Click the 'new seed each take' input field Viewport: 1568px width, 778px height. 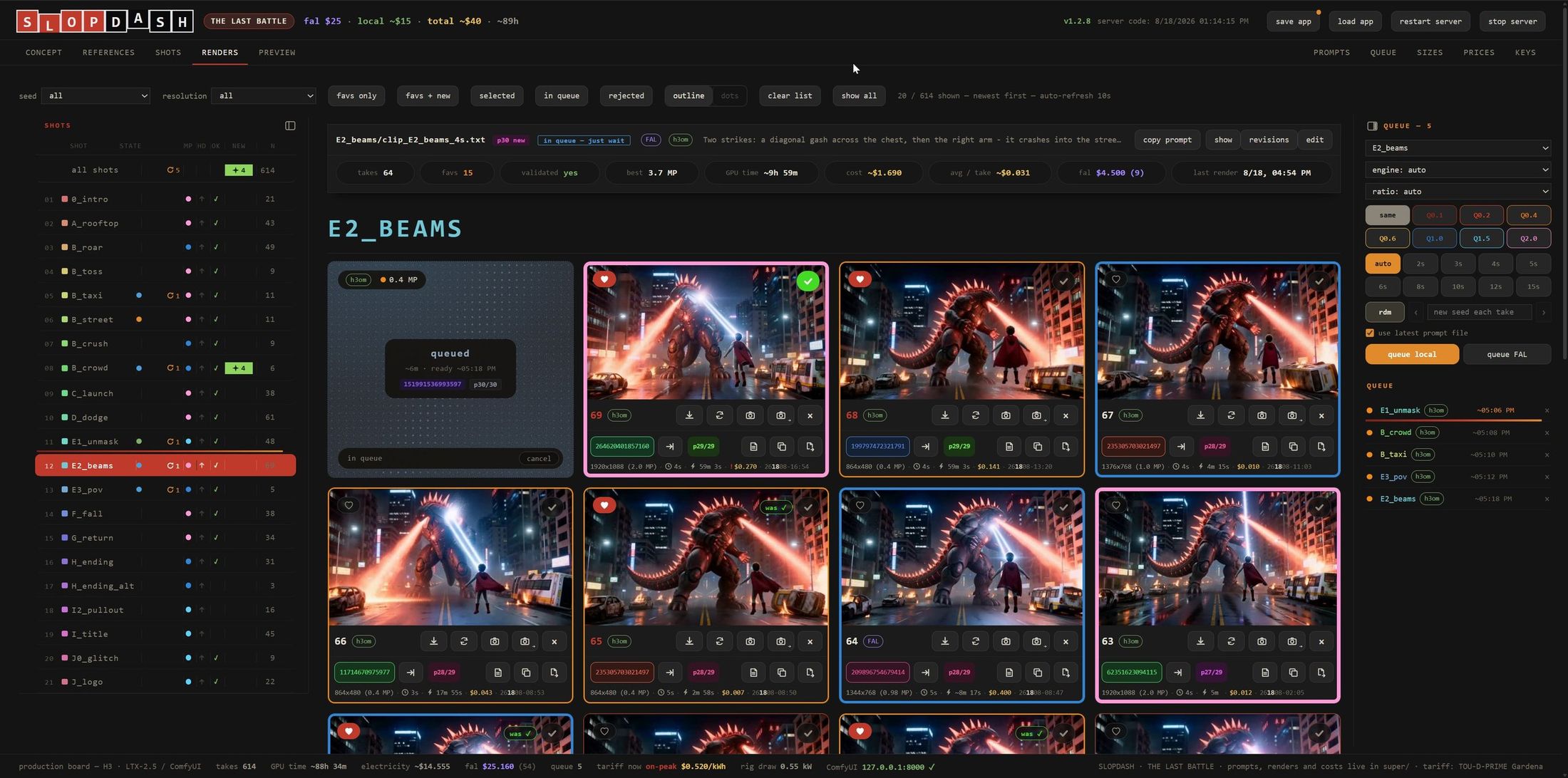1479,312
